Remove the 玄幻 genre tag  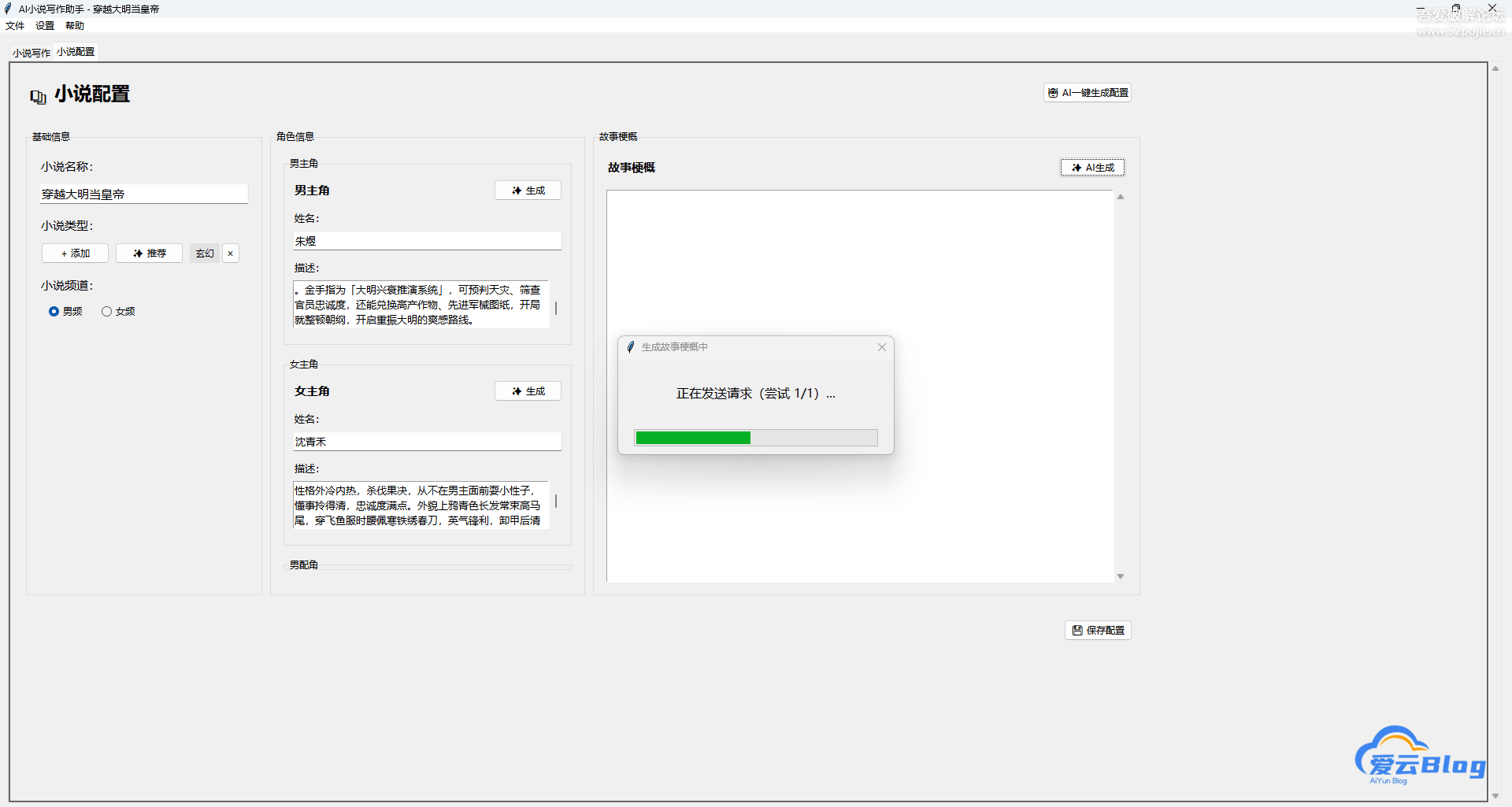pos(231,254)
